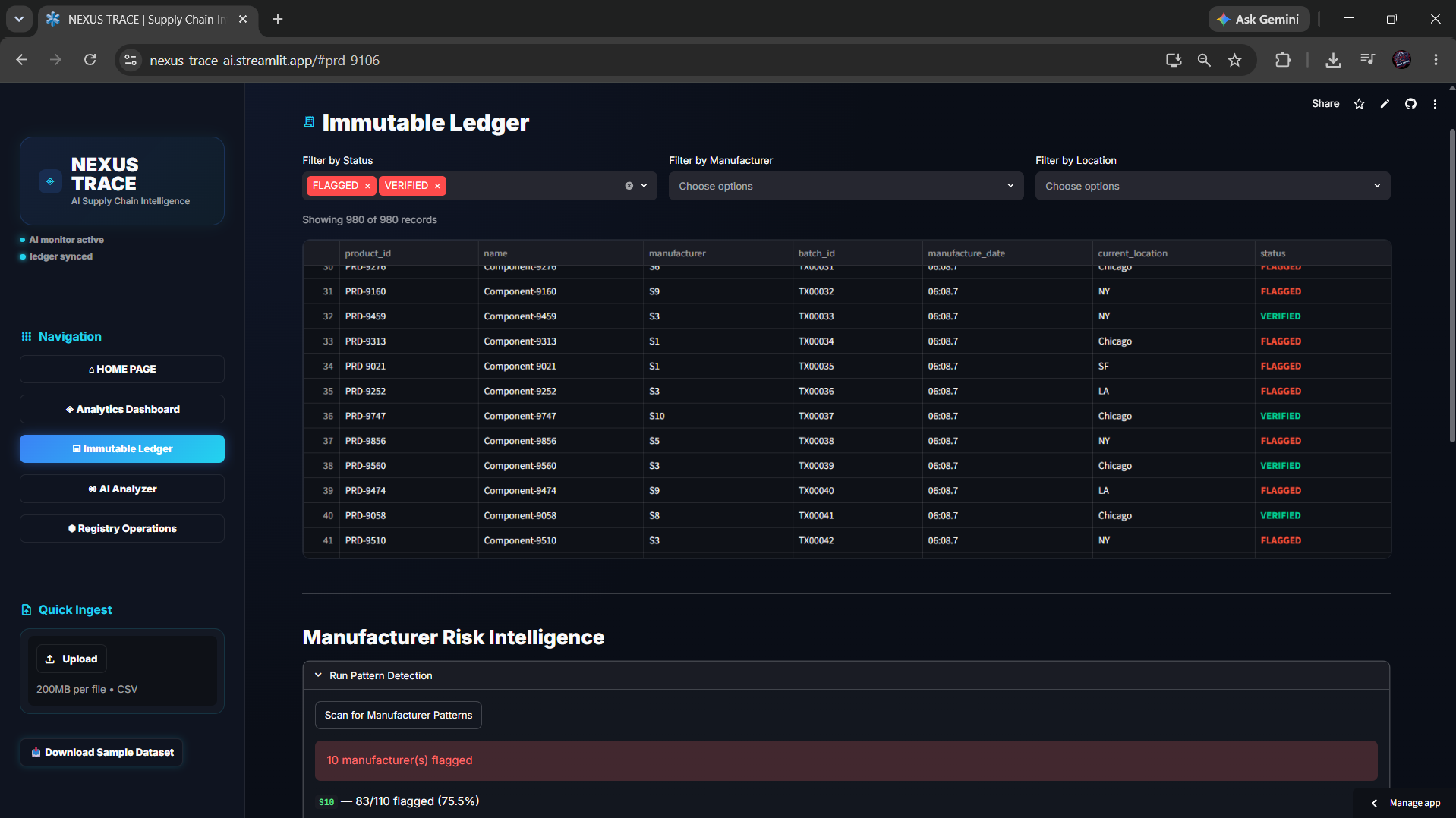
Task: Go to HOME PAGE in navigation
Action: (122, 369)
